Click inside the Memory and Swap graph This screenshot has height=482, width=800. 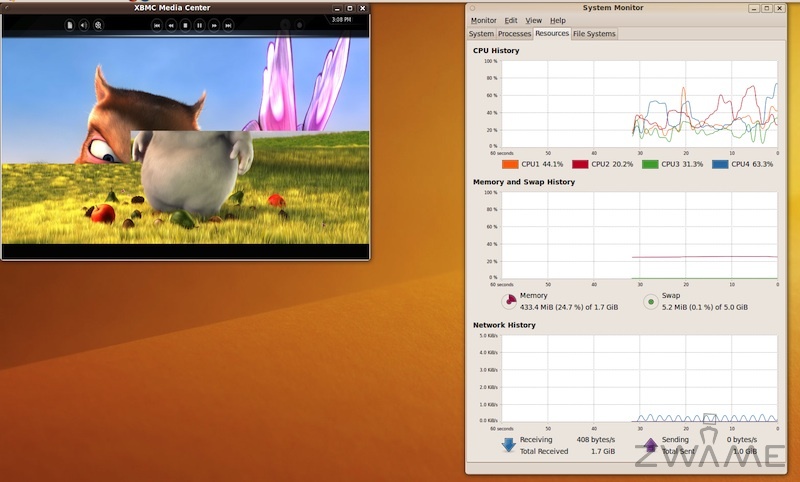tap(639, 236)
